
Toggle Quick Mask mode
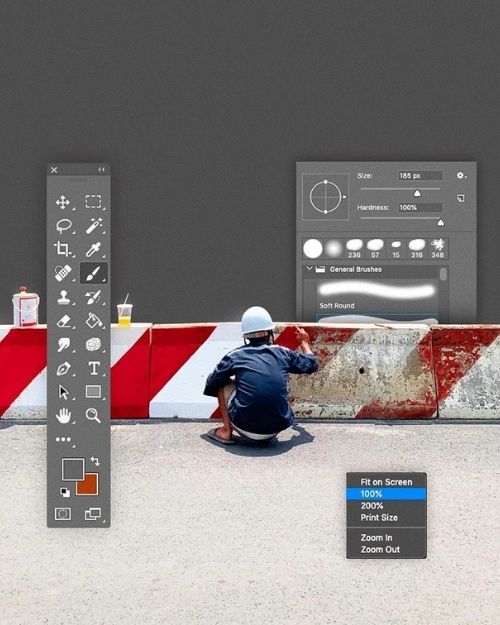pos(63,514)
